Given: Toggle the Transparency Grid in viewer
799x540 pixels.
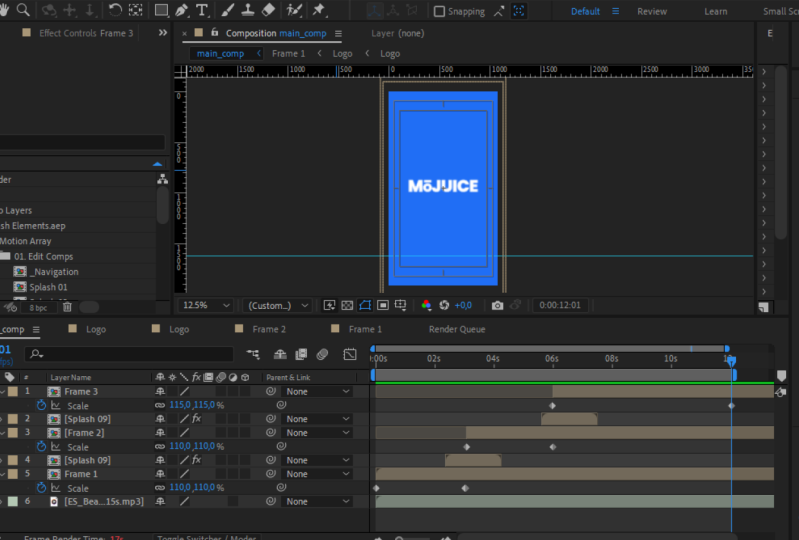Looking at the screenshot, I should pos(347,305).
